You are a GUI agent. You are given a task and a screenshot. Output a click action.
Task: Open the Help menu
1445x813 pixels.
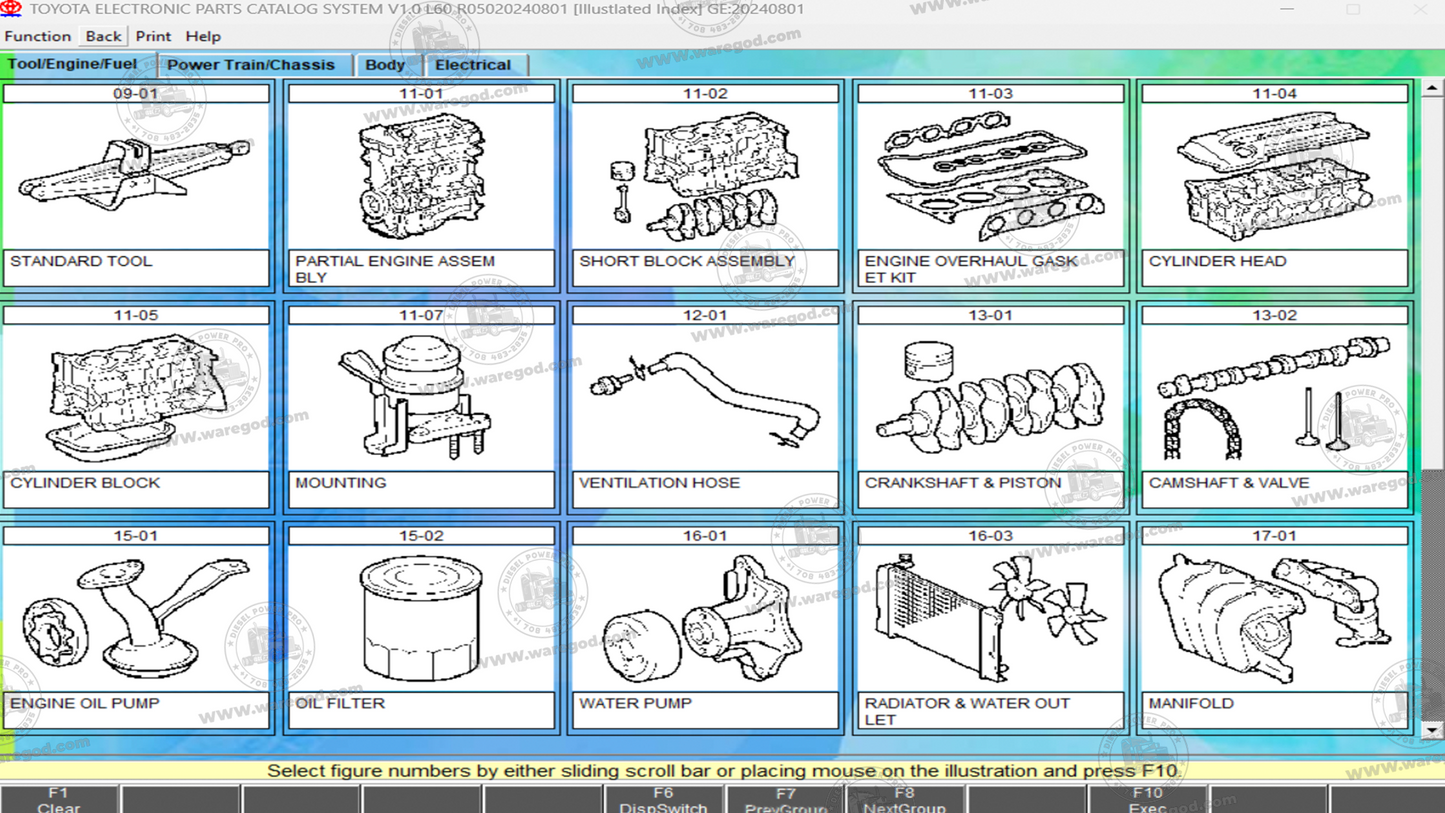tap(203, 36)
